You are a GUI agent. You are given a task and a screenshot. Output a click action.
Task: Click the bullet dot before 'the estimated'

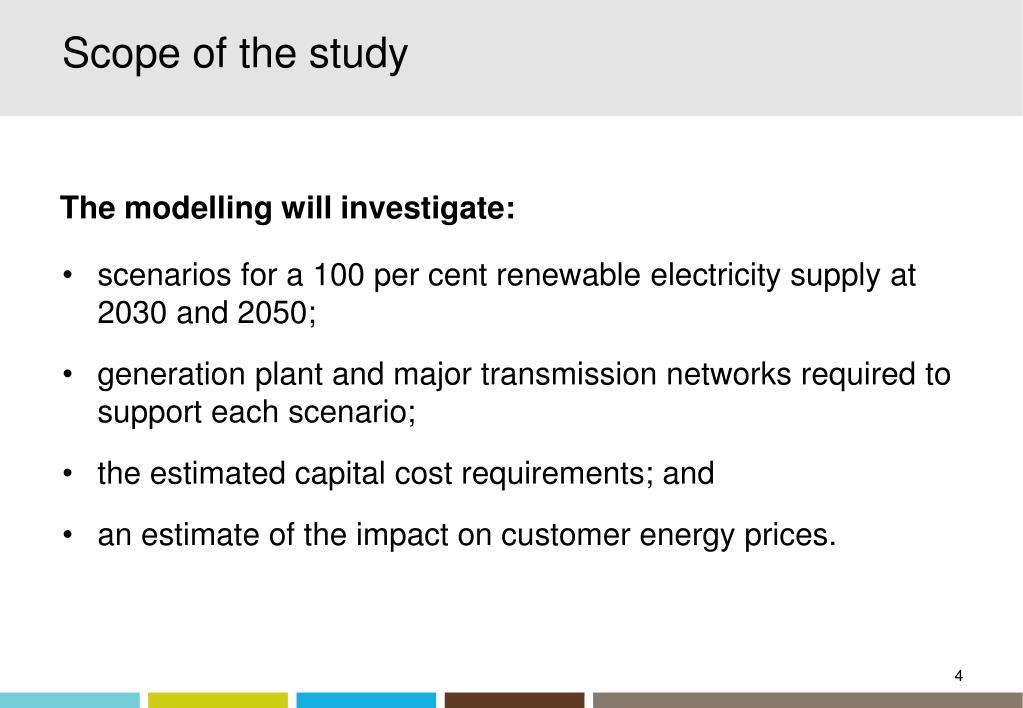point(67,474)
